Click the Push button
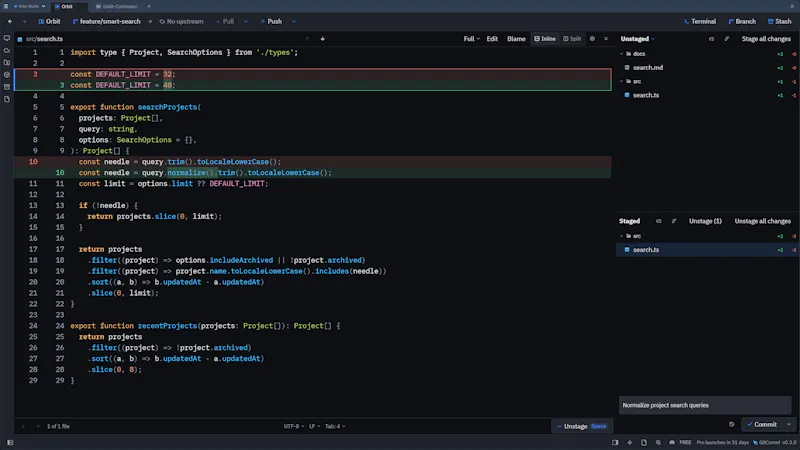Viewport: 800px width, 450px height. pos(271,21)
